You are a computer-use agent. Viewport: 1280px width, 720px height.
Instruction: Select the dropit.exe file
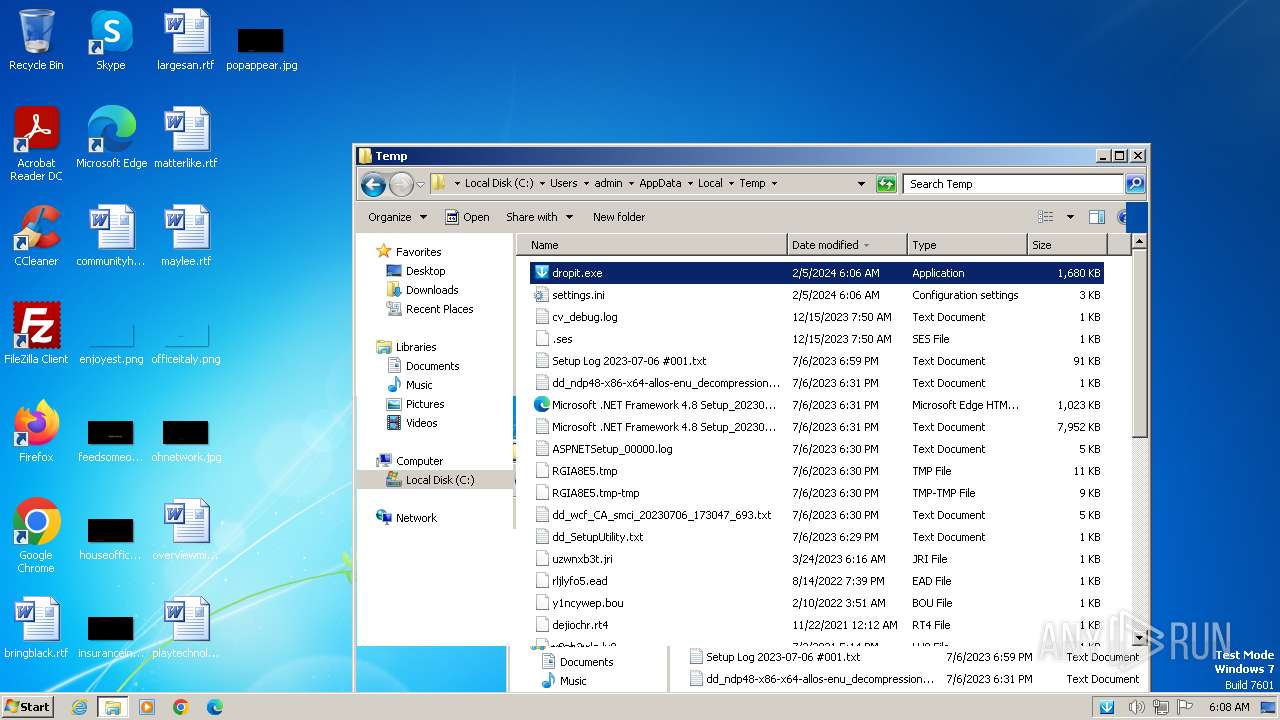pyautogui.click(x=817, y=273)
